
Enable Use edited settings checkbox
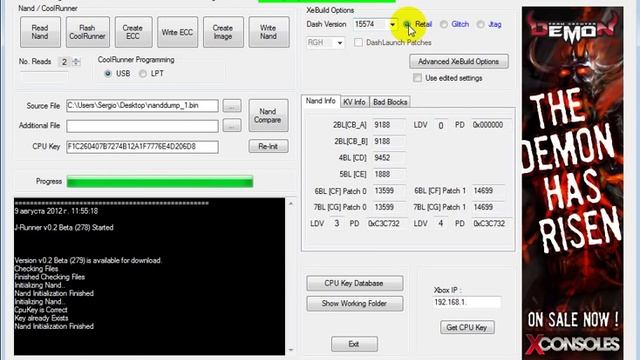click(x=417, y=78)
